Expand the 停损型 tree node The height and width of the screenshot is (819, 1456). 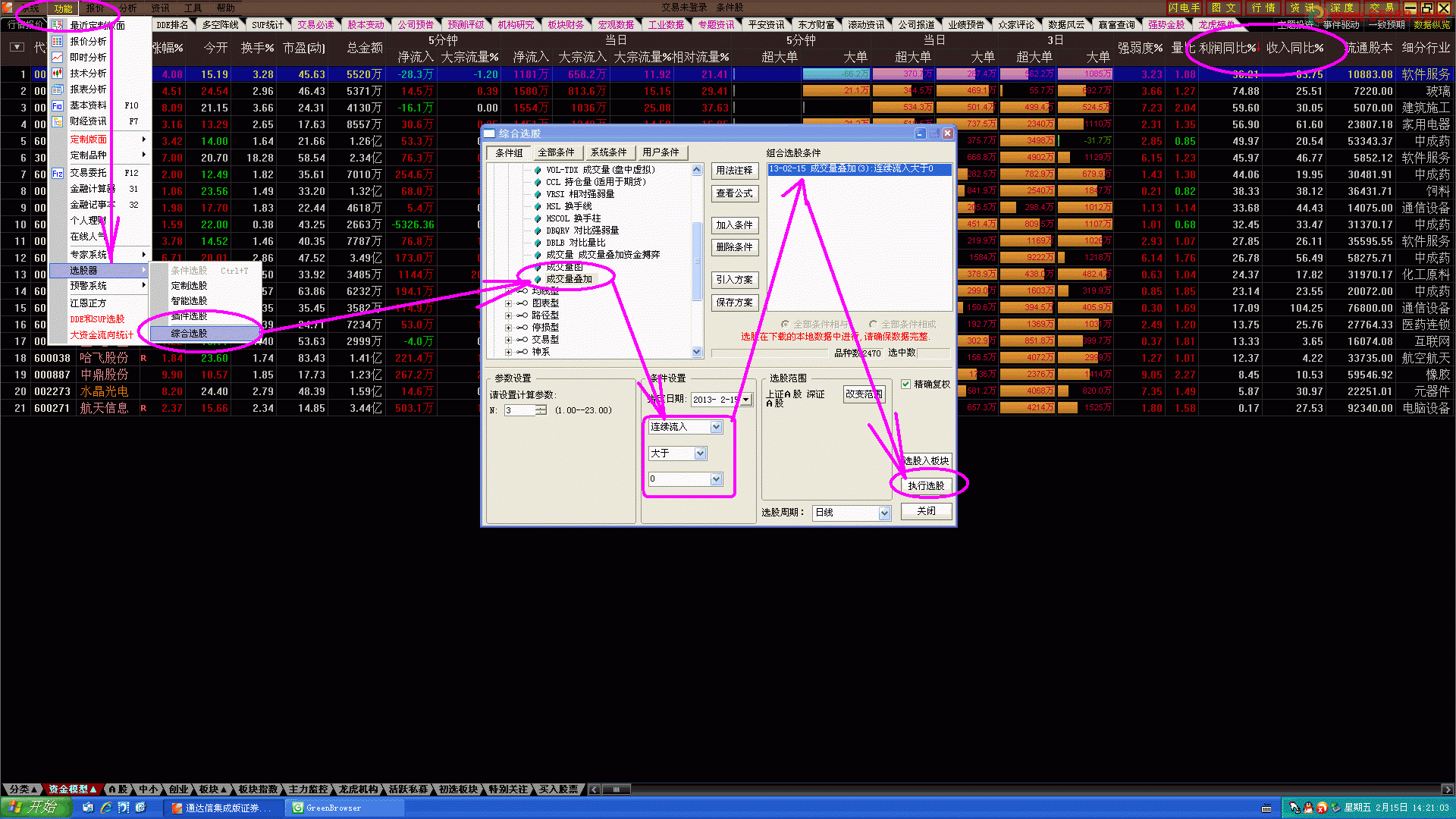click(508, 328)
